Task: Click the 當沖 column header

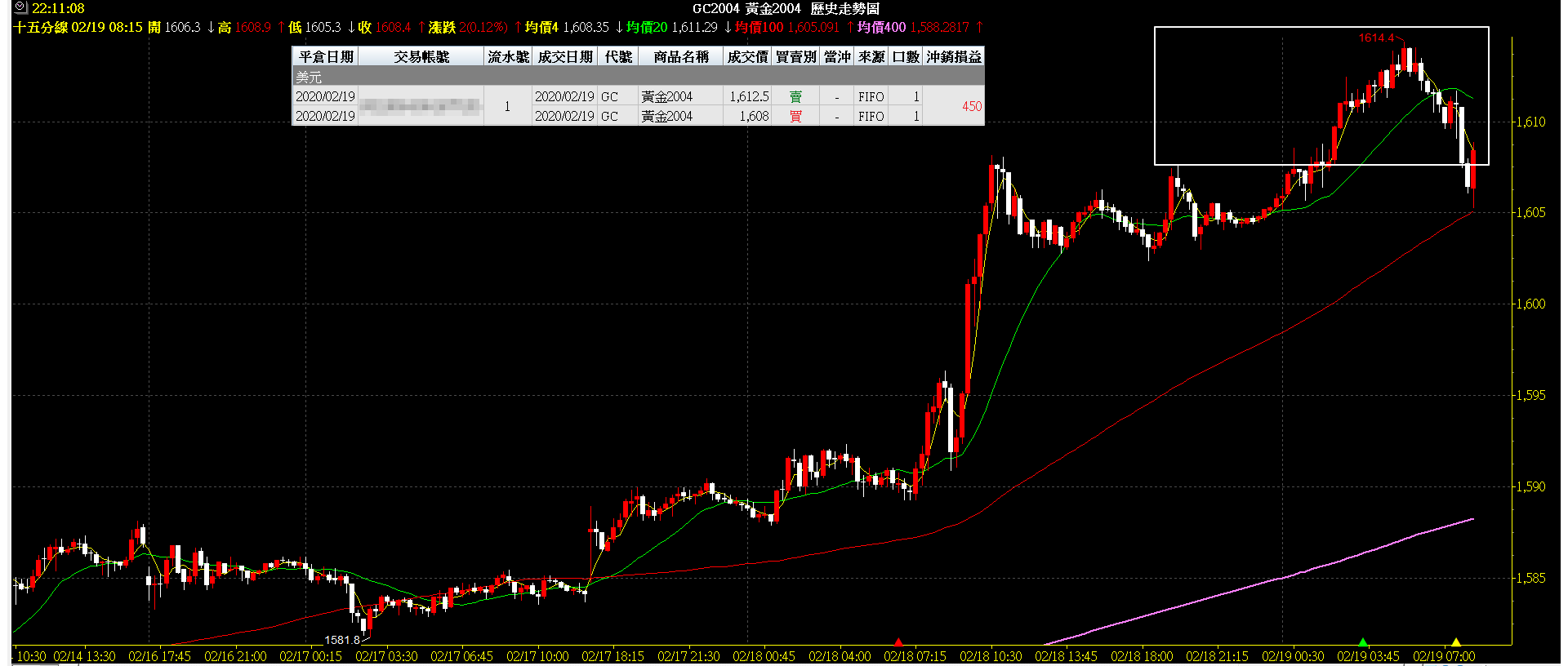Action: click(837, 56)
